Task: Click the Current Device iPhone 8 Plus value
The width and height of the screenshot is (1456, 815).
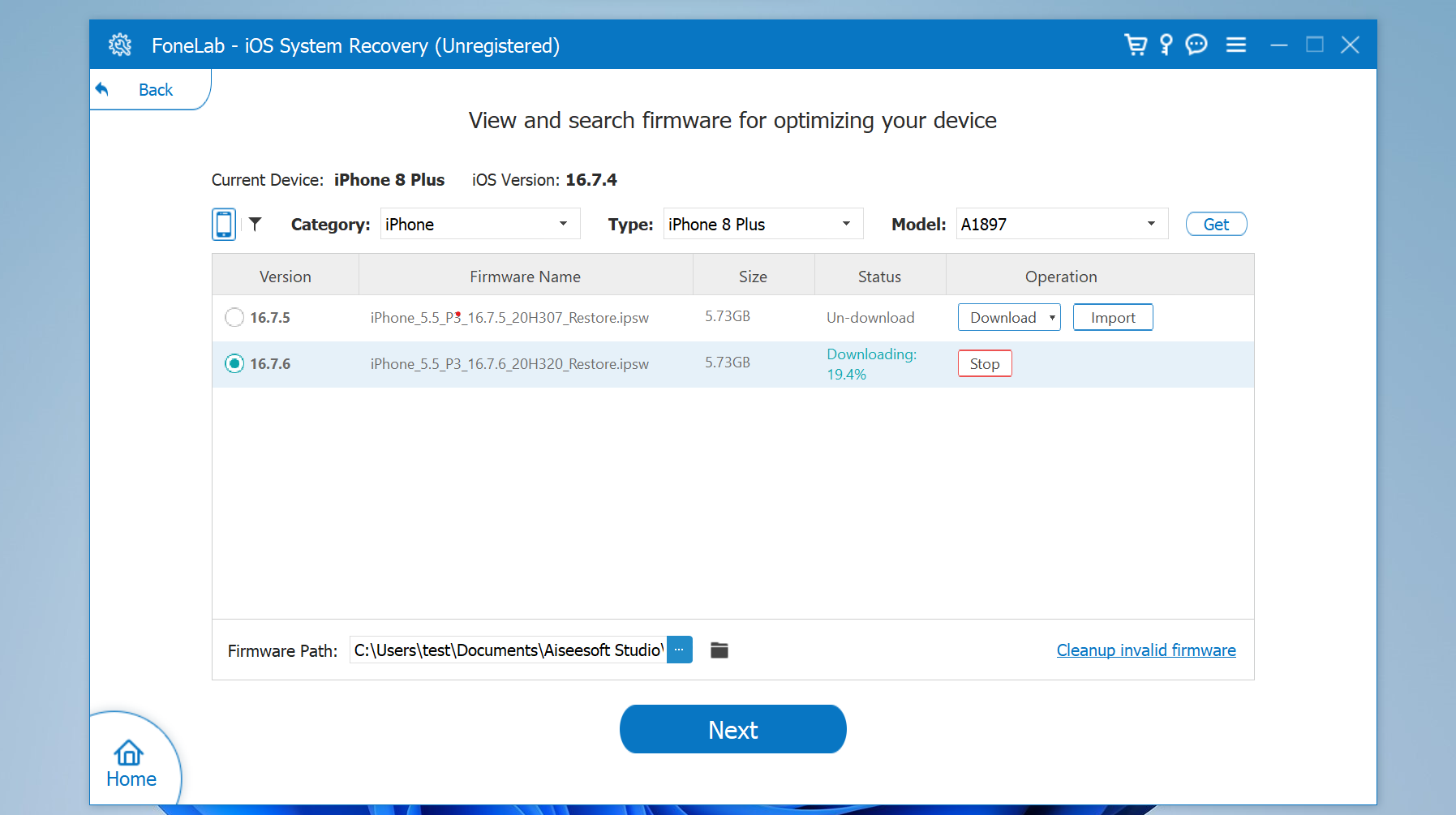Action: (389, 179)
